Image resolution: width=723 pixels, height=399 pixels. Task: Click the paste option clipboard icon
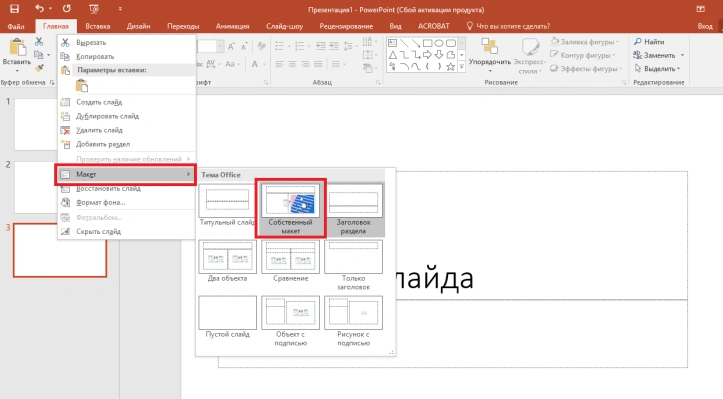[82, 86]
